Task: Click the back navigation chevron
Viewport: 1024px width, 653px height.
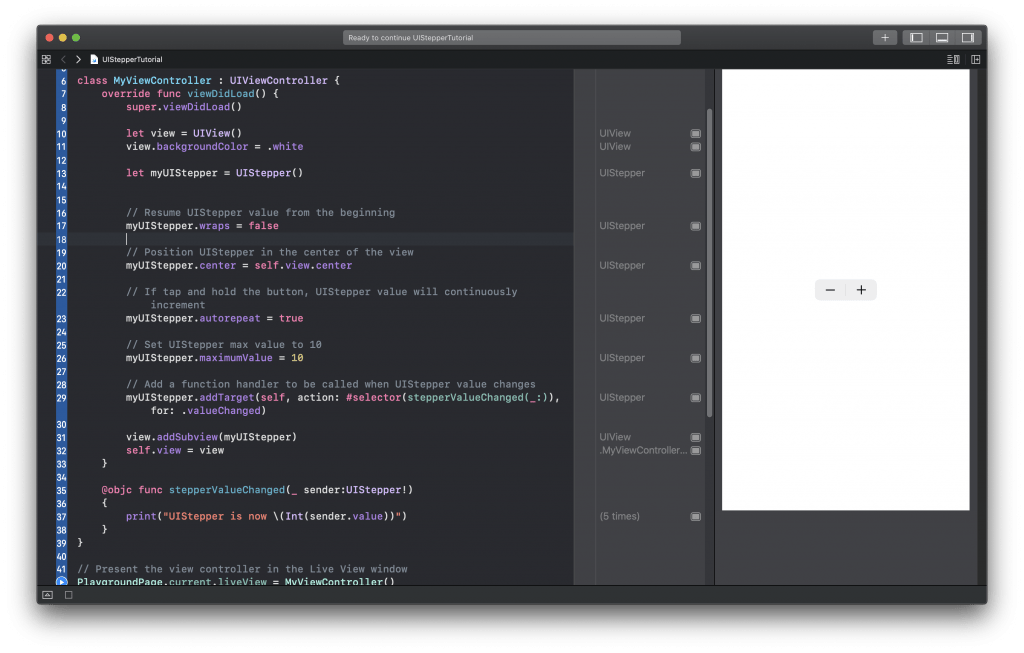Action: 63,59
